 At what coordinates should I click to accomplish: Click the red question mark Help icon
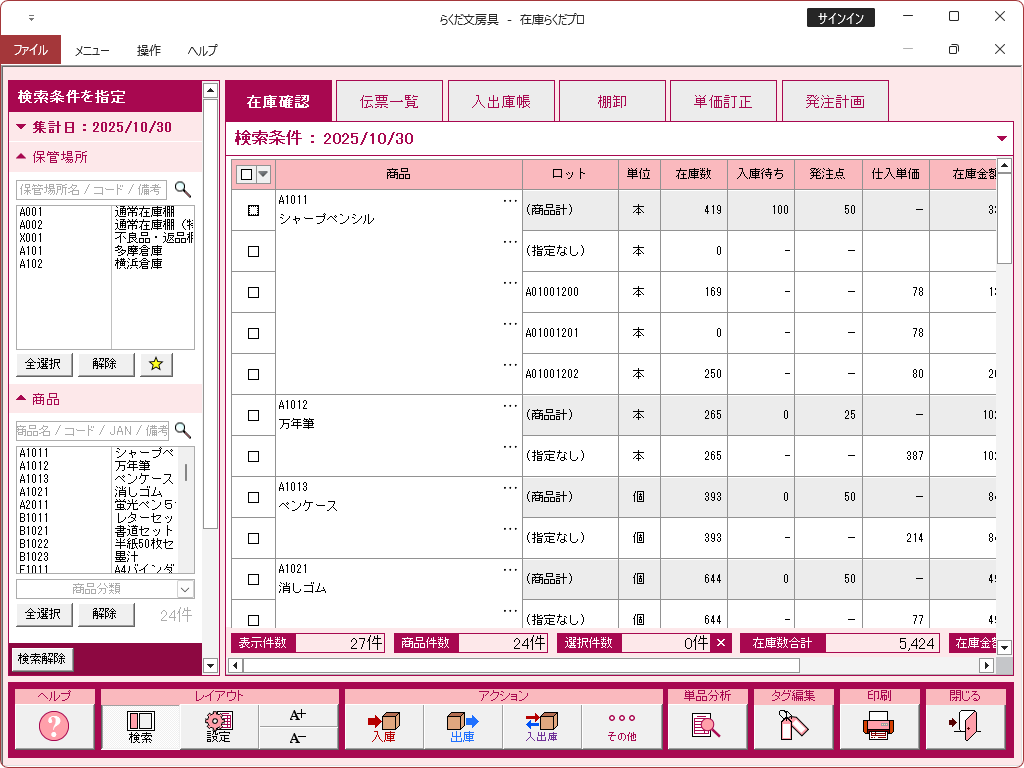[54, 726]
